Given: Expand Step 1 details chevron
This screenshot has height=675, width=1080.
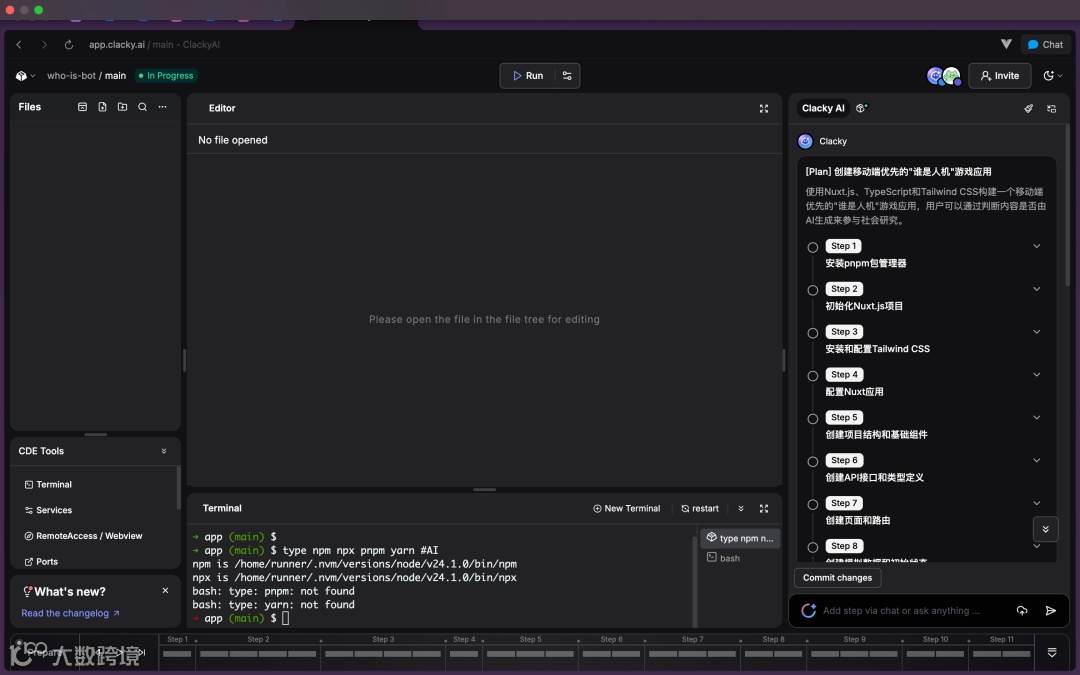Looking at the screenshot, I should [x=1037, y=246].
